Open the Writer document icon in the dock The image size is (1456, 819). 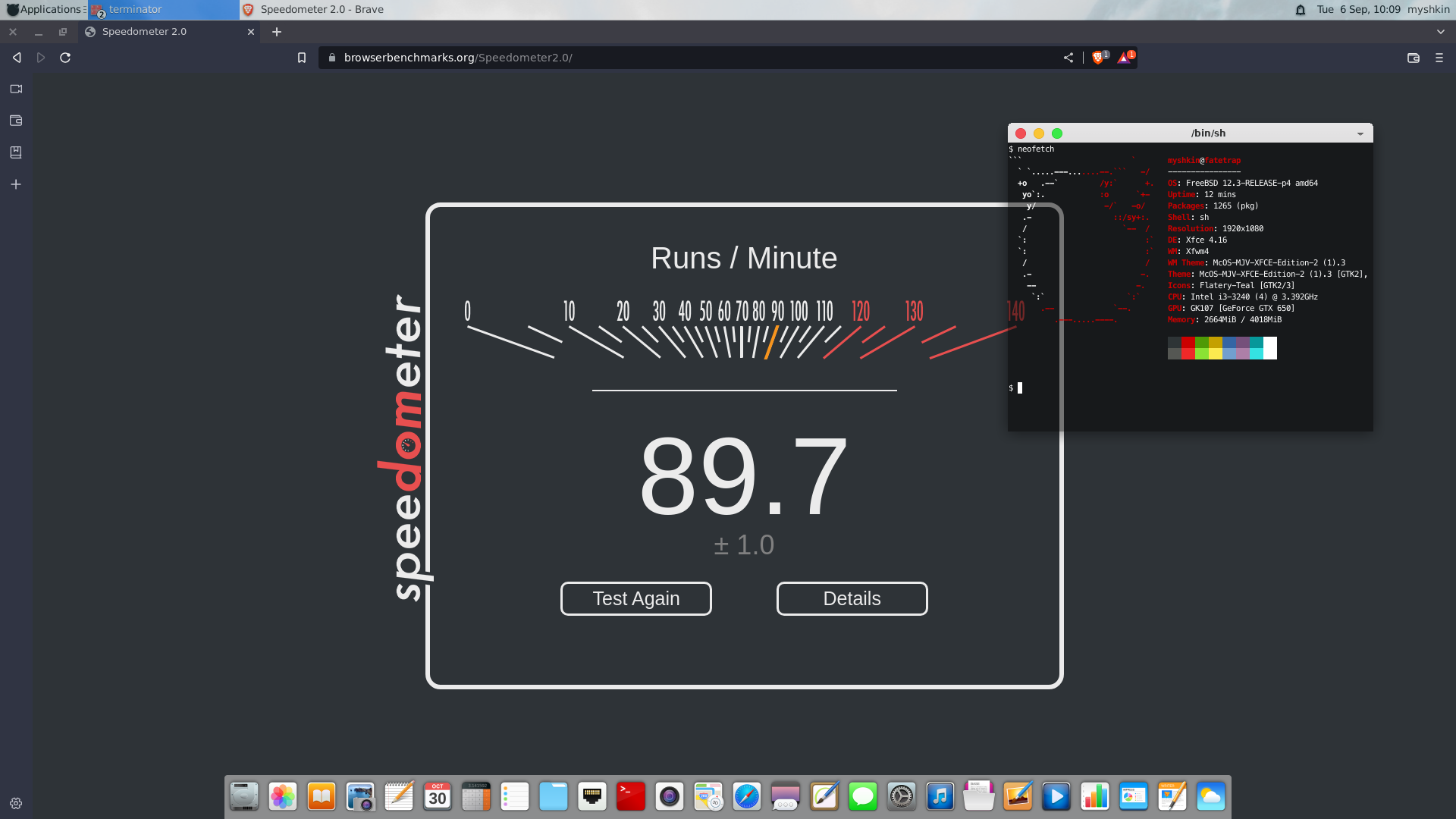click(1172, 796)
